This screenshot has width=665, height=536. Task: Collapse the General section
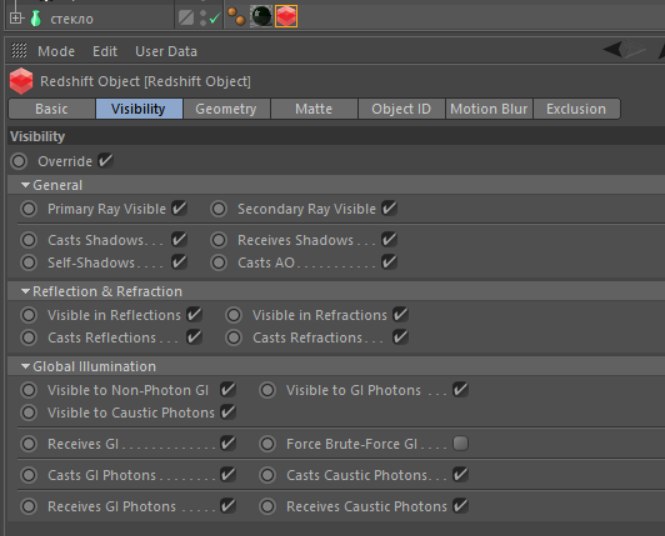pos(25,185)
